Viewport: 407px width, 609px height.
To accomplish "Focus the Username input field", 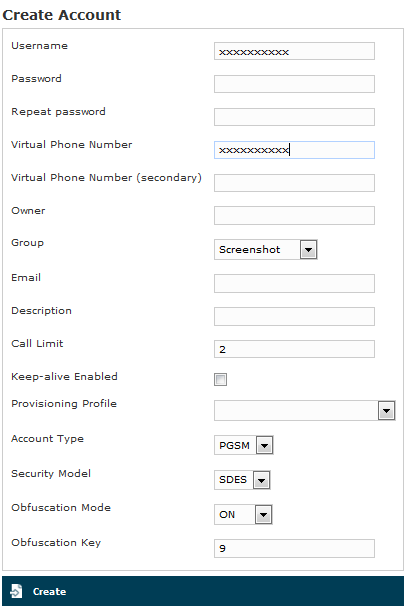I will point(294,51).
